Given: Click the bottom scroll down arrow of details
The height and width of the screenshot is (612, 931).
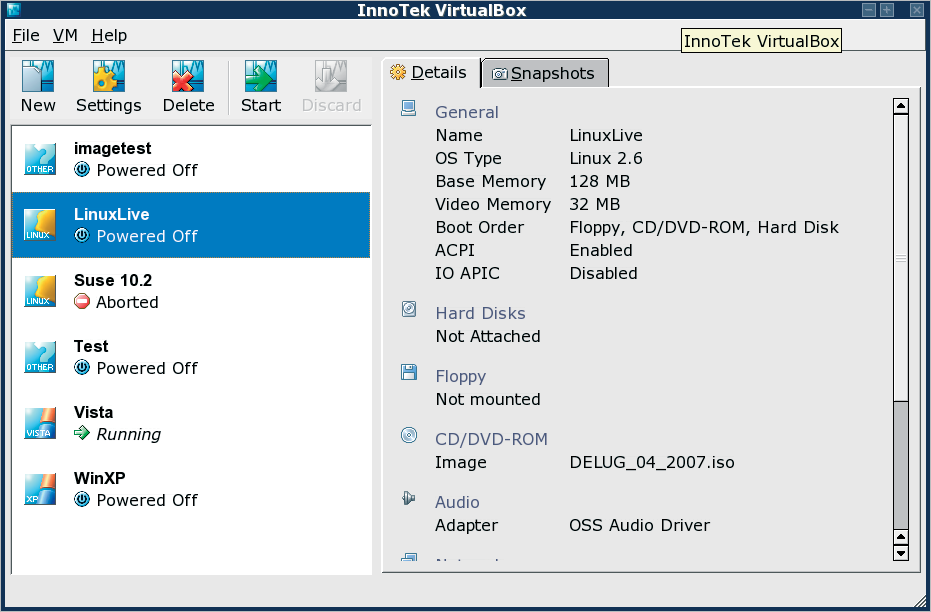Looking at the screenshot, I should click(x=901, y=553).
